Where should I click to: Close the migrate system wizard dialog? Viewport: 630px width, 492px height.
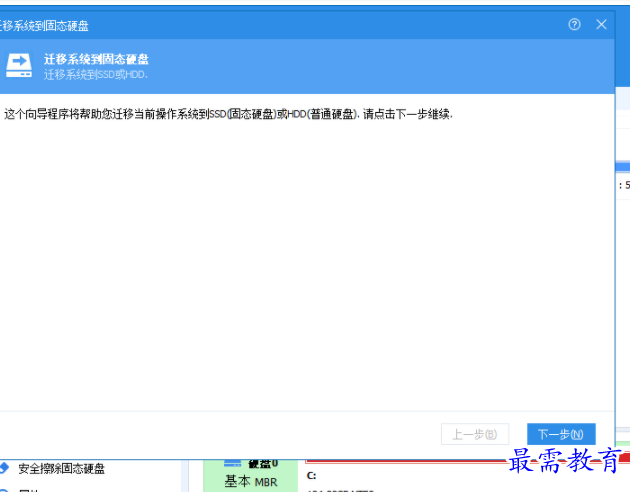point(601,24)
